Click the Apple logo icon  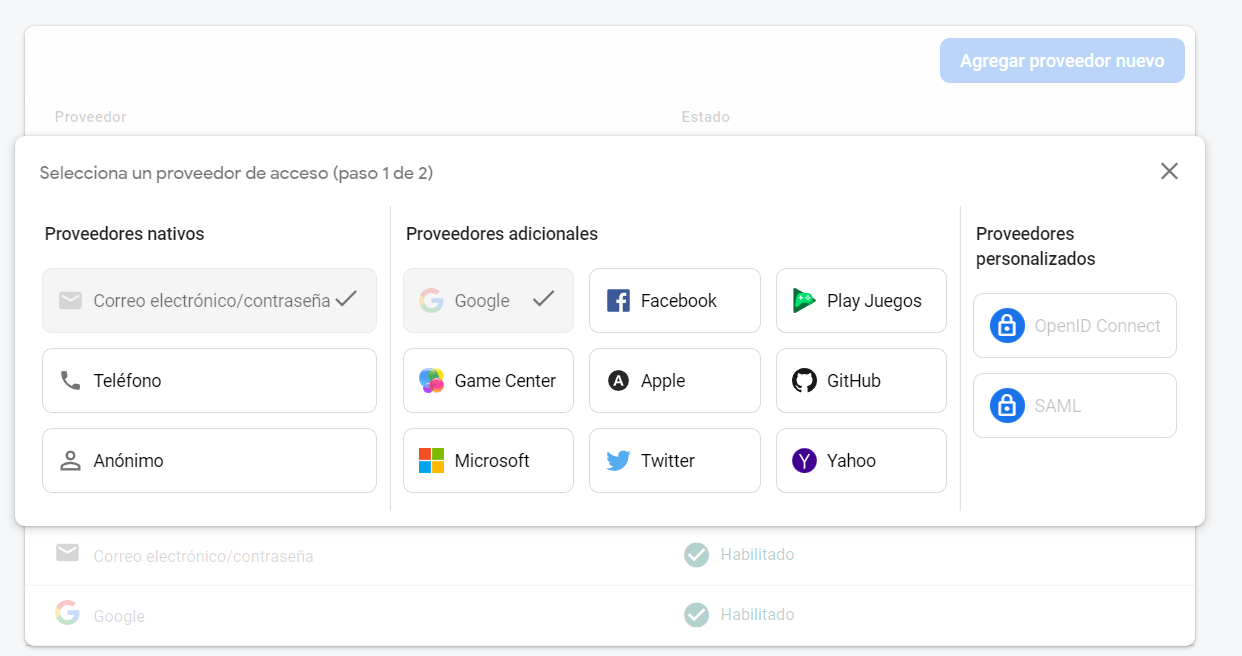(x=618, y=380)
